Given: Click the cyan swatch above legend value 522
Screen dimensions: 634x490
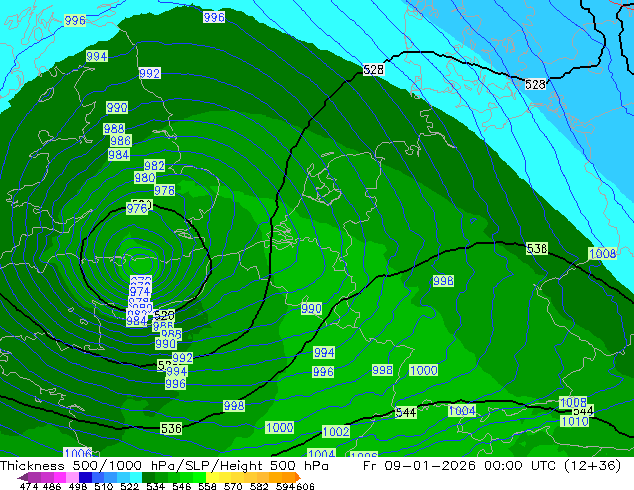Looking at the screenshot, I should click(x=136, y=477).
